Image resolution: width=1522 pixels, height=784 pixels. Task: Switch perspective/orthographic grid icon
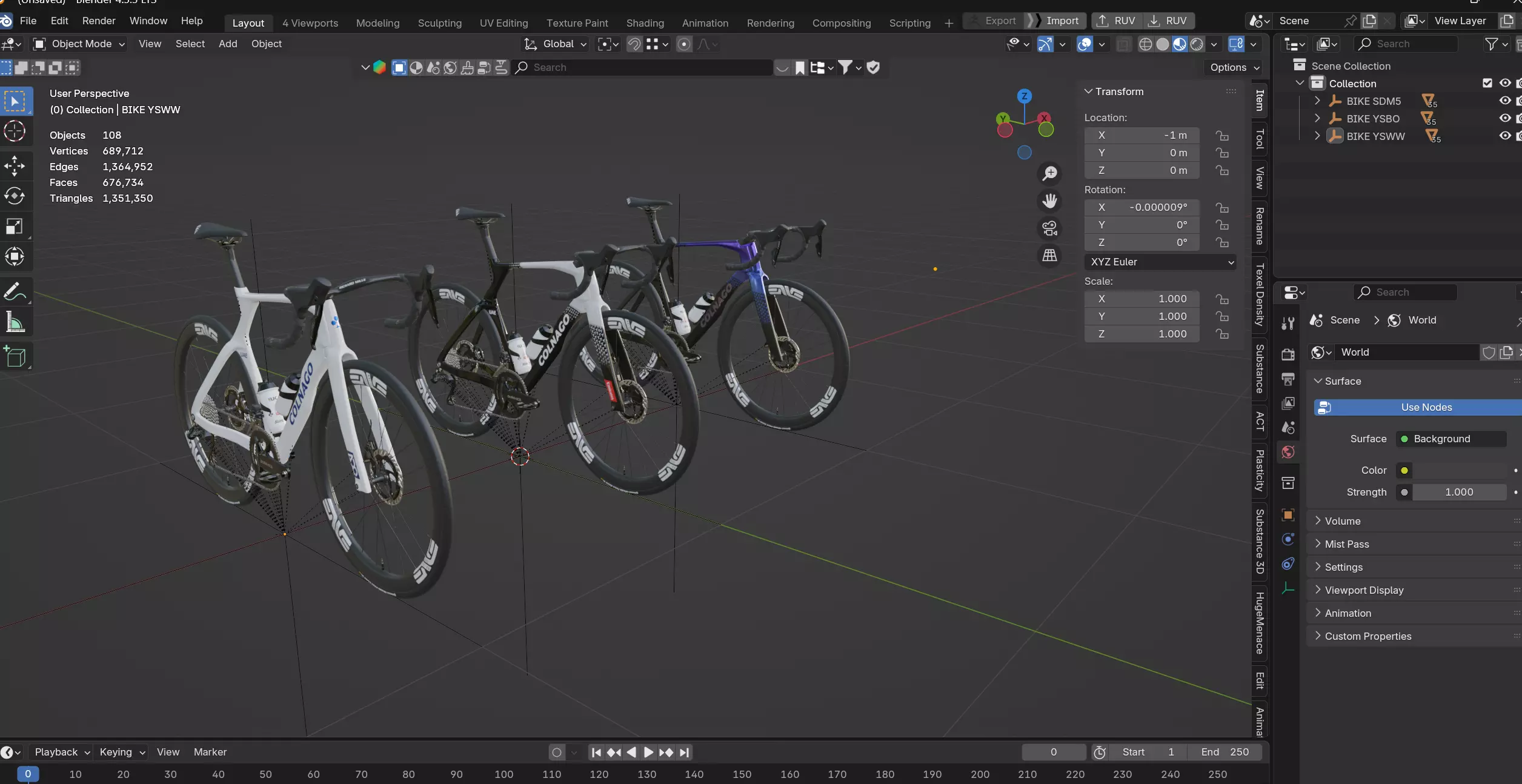pos(1050,256)
